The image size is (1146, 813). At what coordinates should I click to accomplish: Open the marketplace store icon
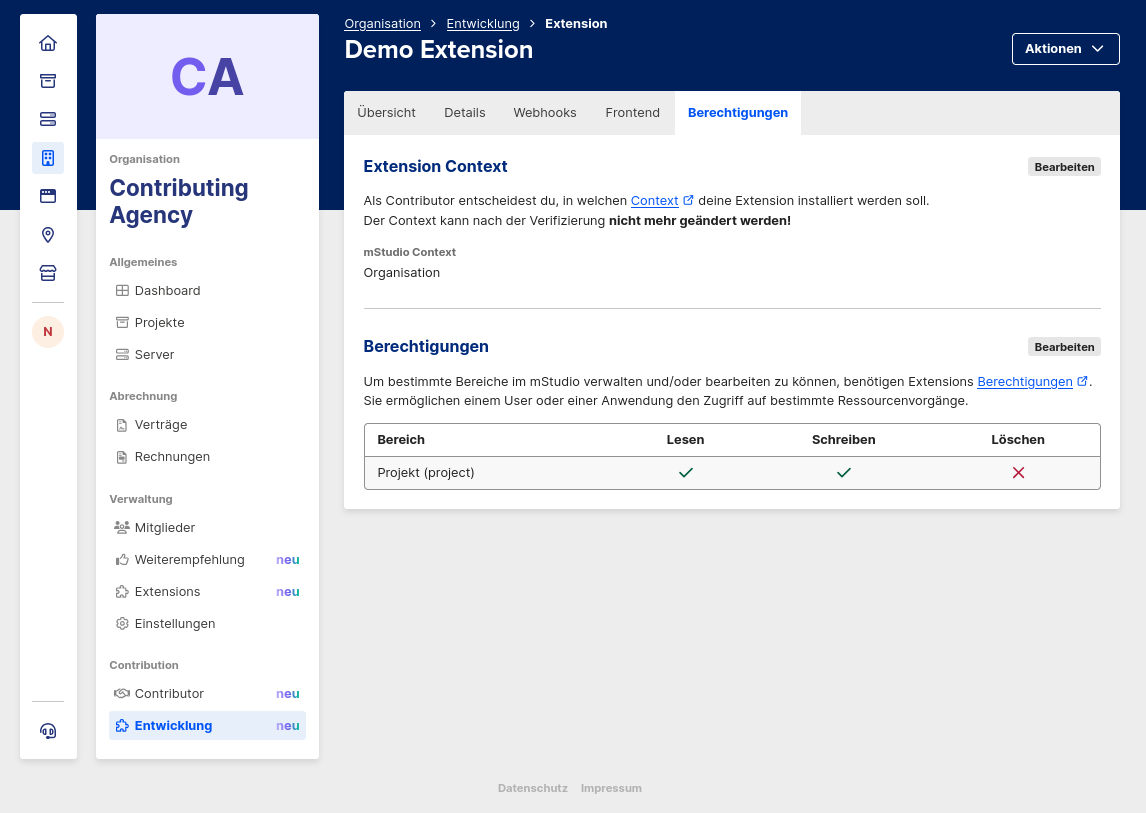48,273
